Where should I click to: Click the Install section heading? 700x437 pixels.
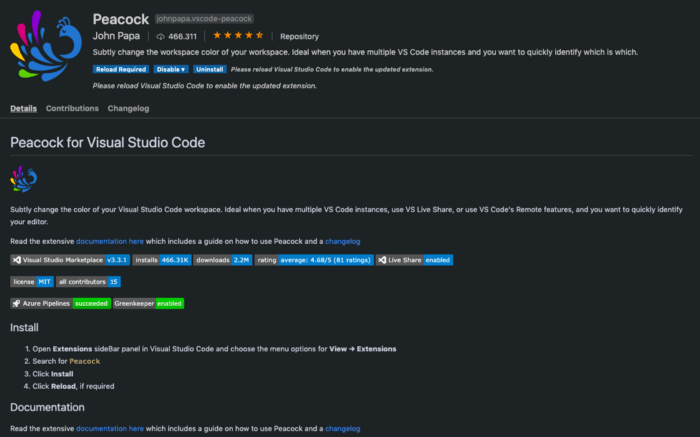(x=24, y=328)
